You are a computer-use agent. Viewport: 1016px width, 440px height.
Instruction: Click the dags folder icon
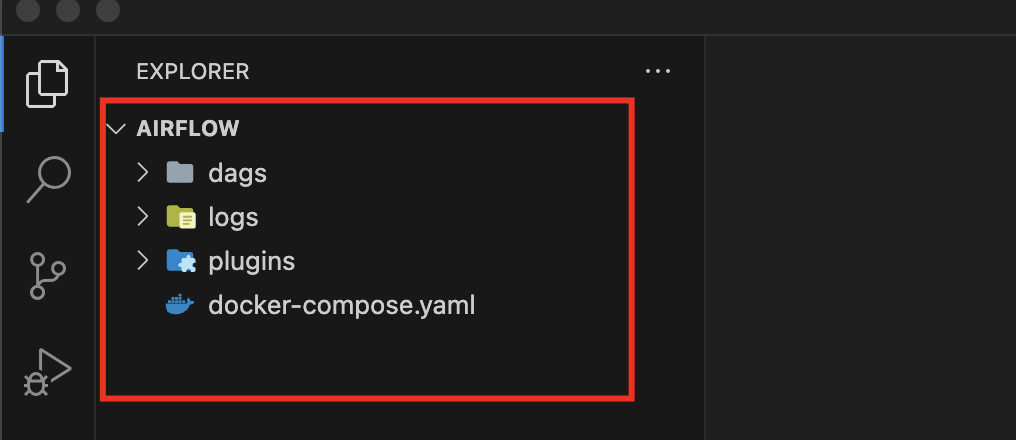click(180, 173)
